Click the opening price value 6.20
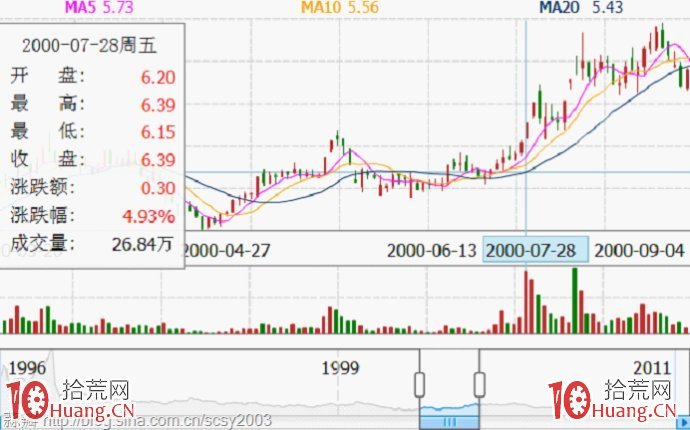The height and width of the screenshot is (430, 690). coord(158,77)
